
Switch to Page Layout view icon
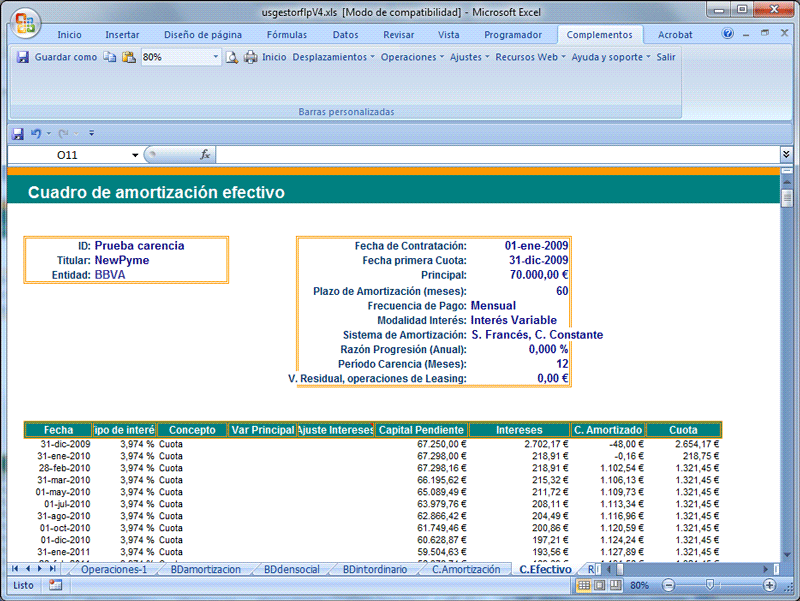[600, 585]
